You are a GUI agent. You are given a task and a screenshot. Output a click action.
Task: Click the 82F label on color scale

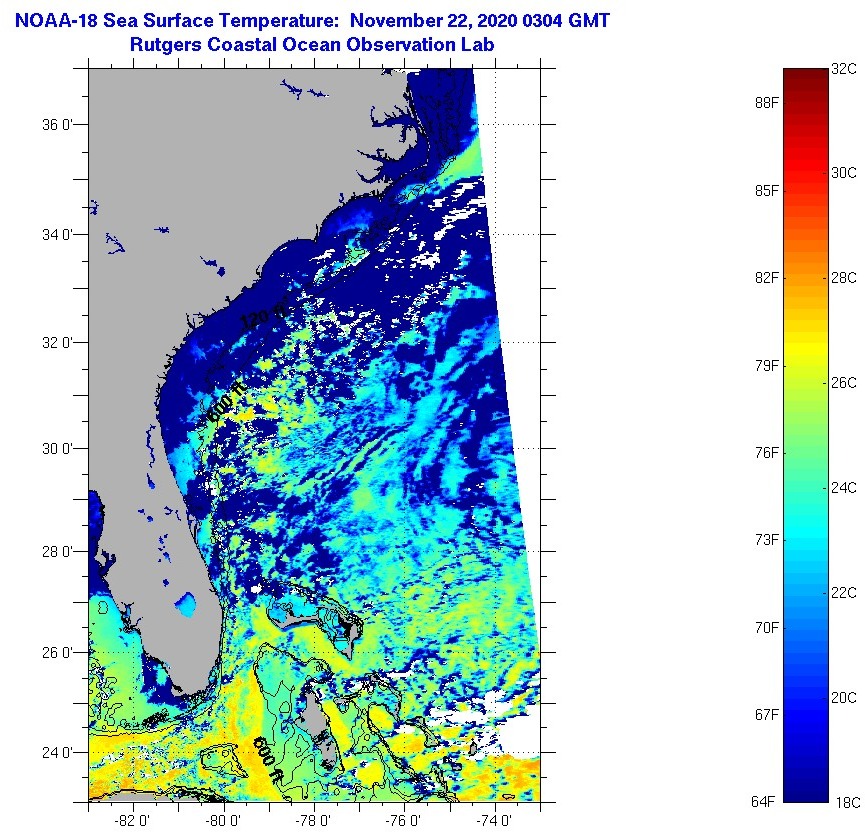pyautogui.click(x=767, y=277)
